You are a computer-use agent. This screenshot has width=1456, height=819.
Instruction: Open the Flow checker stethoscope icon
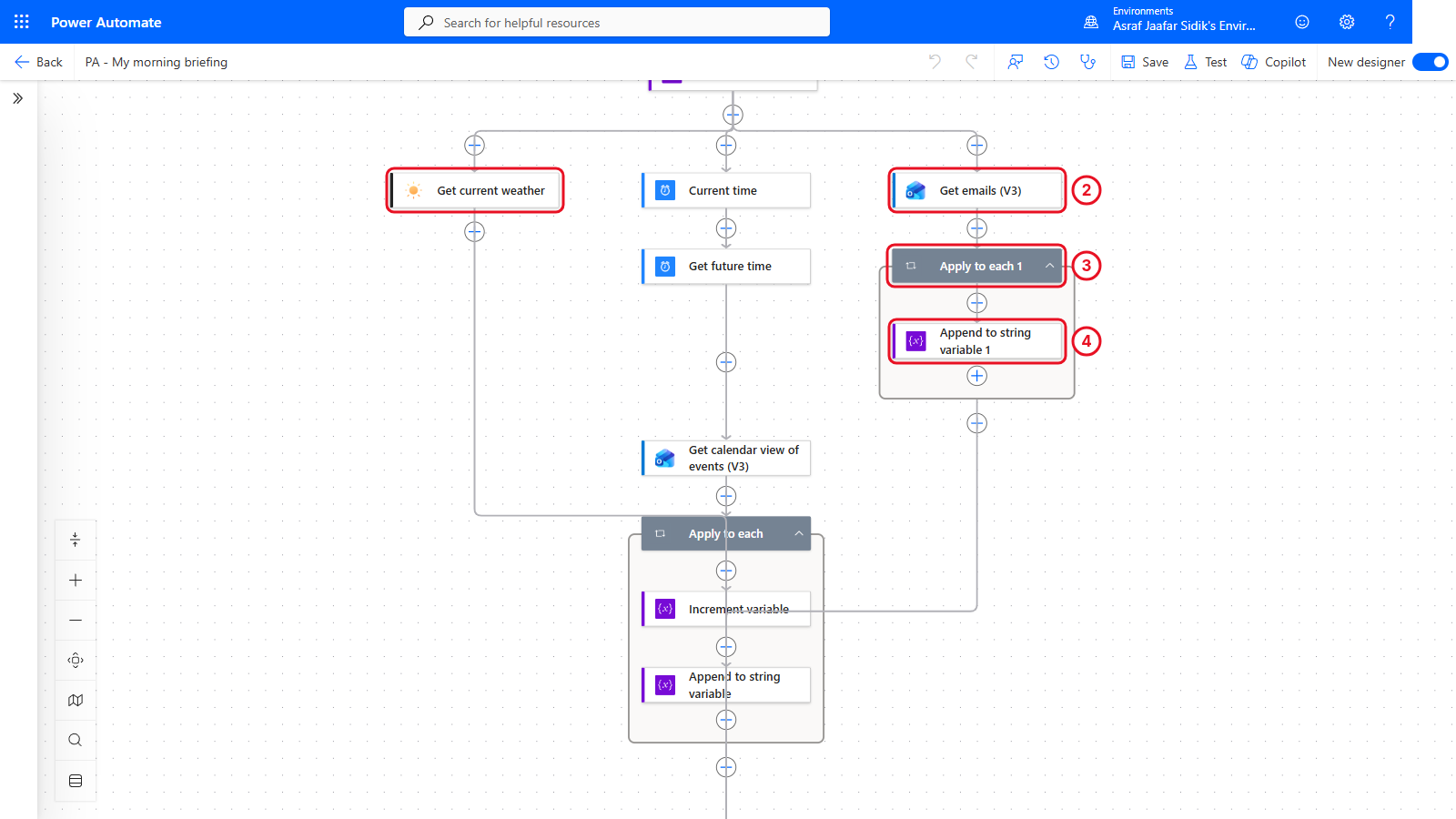[1087, 62]
